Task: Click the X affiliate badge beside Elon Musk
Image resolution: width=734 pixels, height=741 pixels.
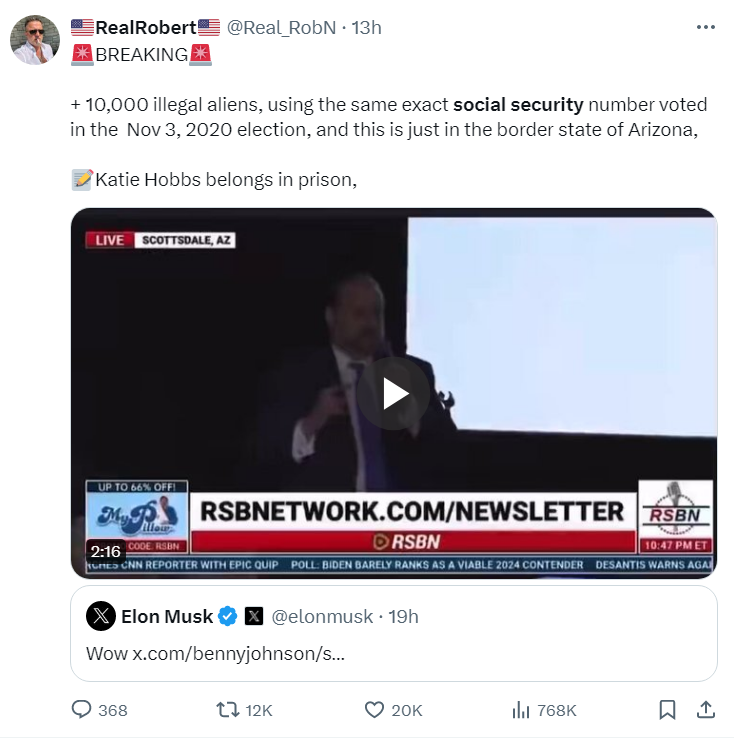Action: click(x=254, y=616)
